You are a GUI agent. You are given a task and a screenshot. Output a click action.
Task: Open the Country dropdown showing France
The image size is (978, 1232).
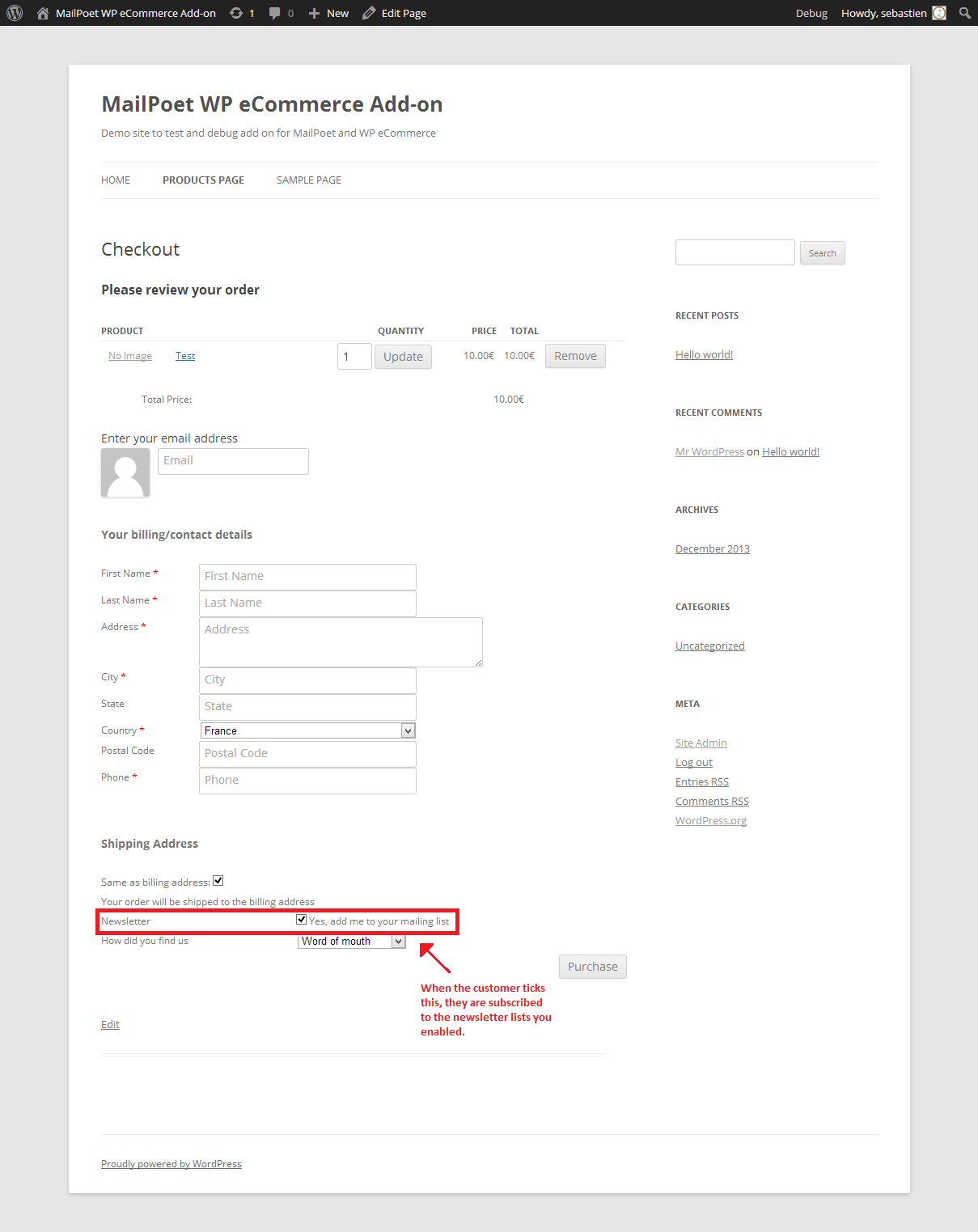coord(307,730)
